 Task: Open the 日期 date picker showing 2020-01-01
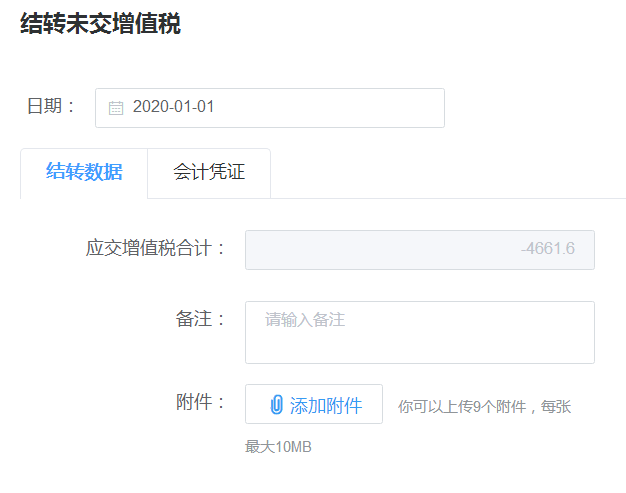(x=270, y=108)
